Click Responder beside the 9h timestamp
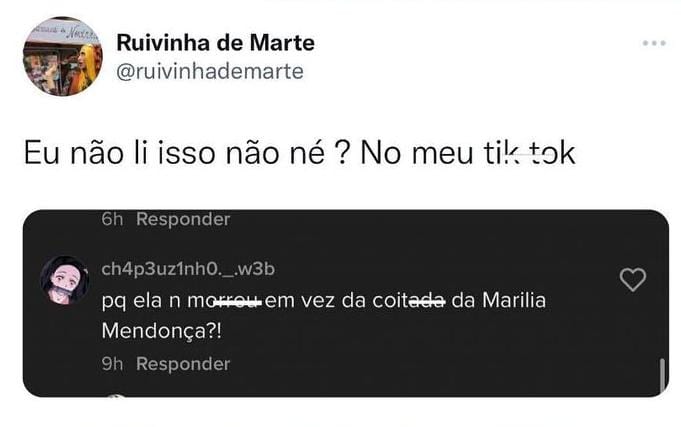The height and width of the screenshot is (427, 681). pos(183,364)
